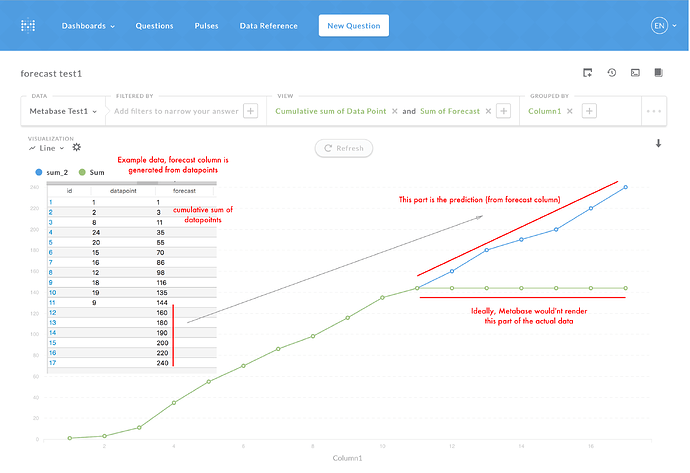Viewport: 690px width, 473px height.
Task: Change the Line visualization type
Action: coord(47,148)
